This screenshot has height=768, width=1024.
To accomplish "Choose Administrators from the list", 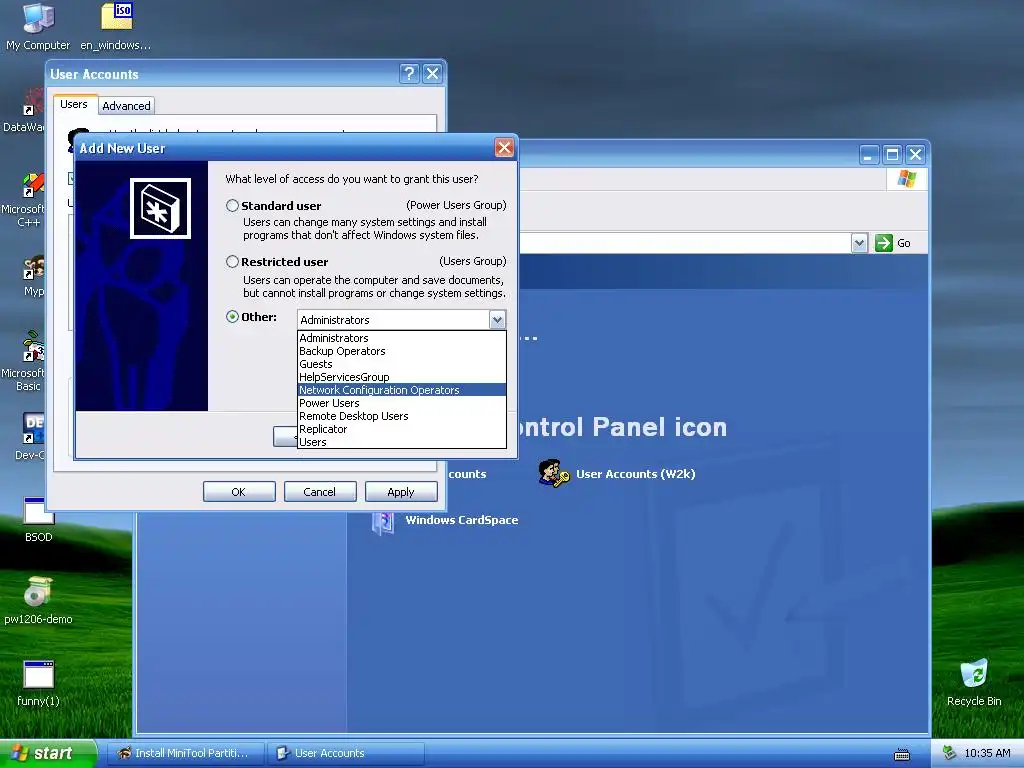I will point(402,338).
